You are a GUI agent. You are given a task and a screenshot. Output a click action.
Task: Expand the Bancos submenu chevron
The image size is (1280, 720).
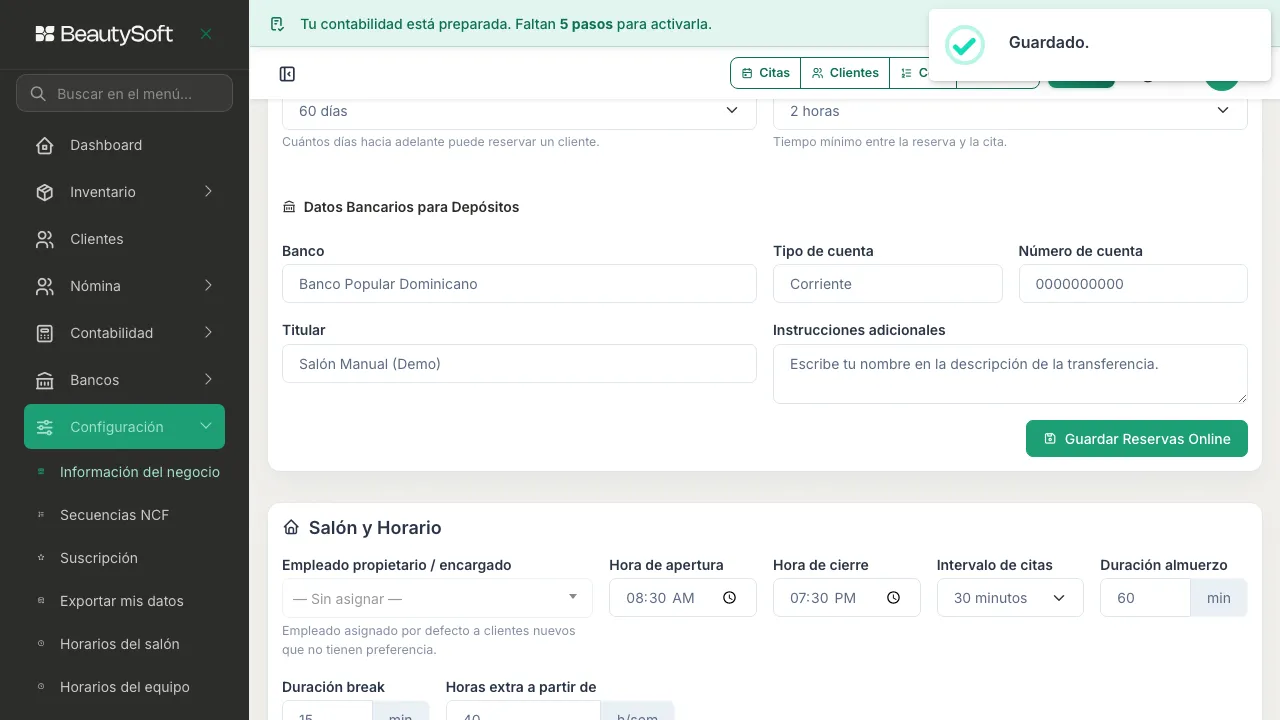pos(208,380)
